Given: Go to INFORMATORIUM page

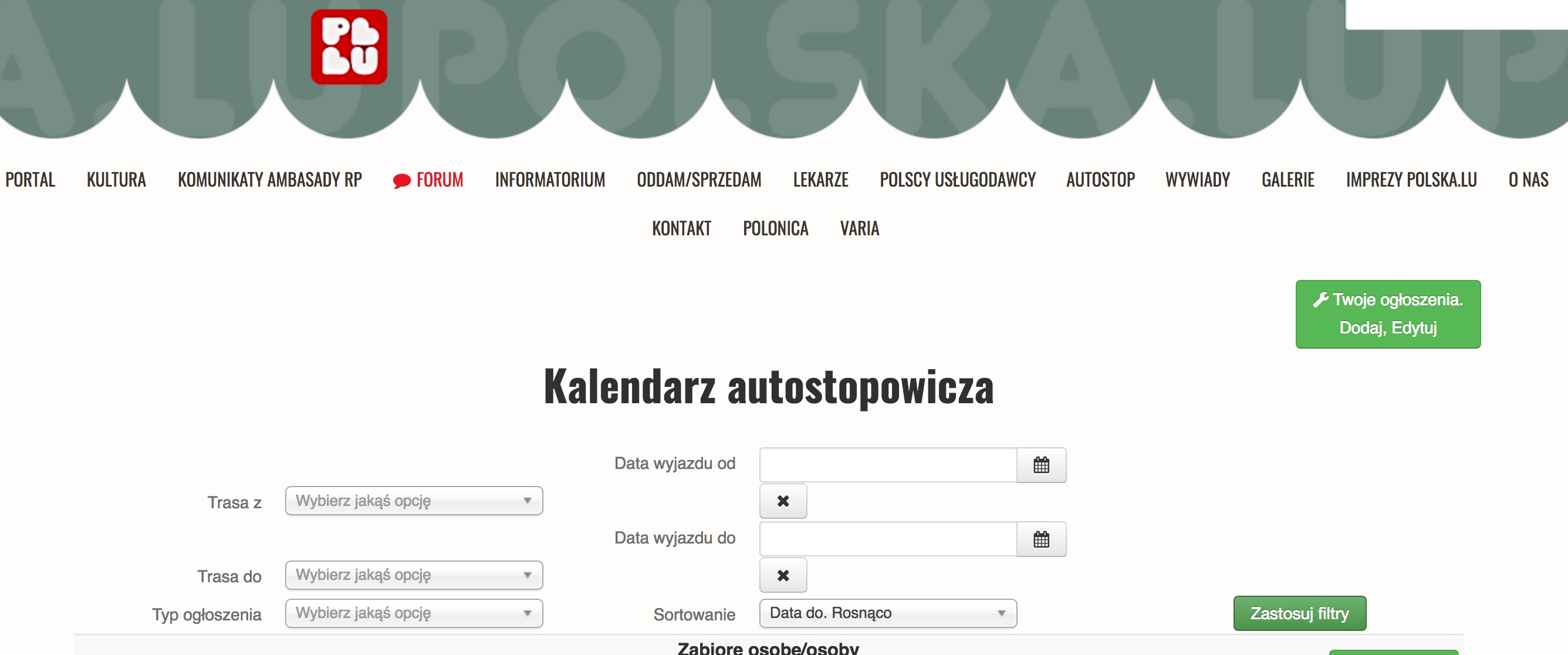Looking at the screenshot, I should point(550,180).
